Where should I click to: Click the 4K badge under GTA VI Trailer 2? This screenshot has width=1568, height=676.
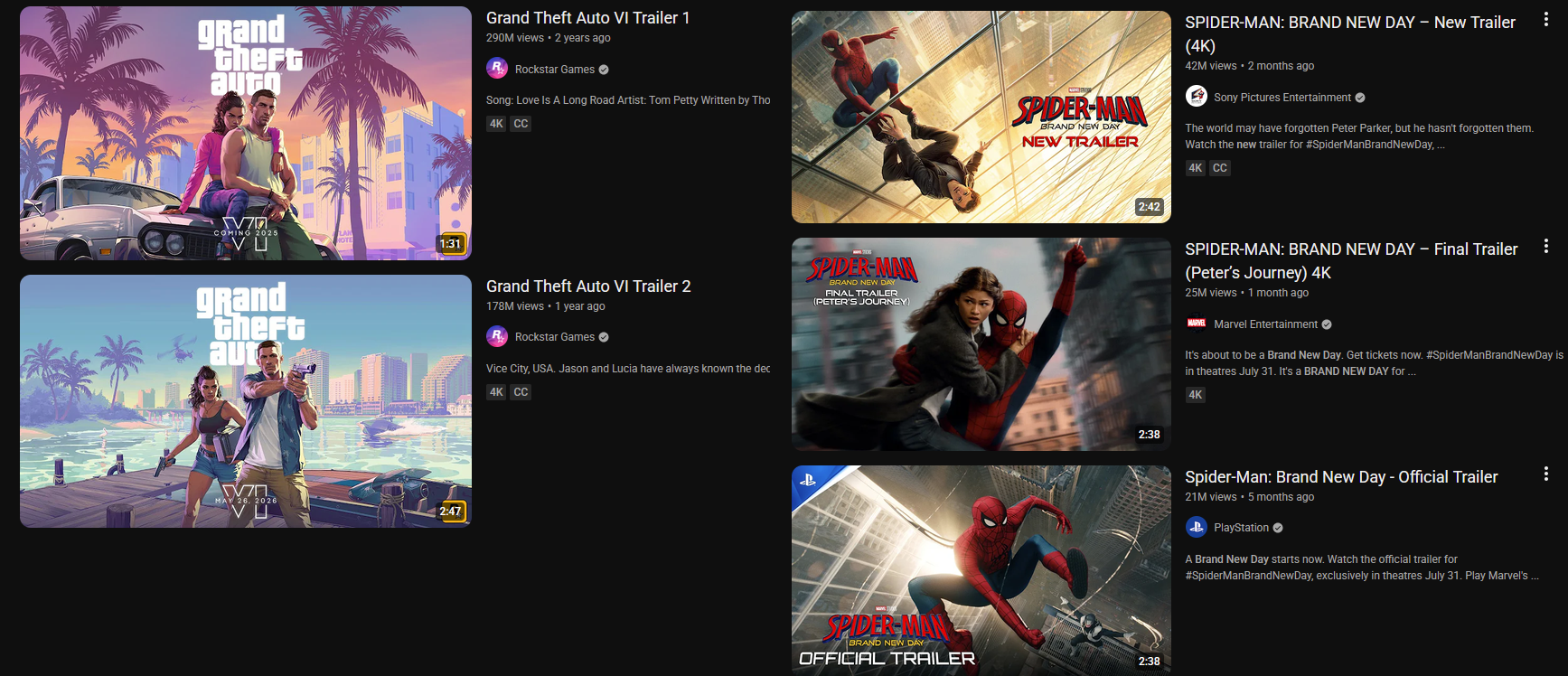(496, 392)
